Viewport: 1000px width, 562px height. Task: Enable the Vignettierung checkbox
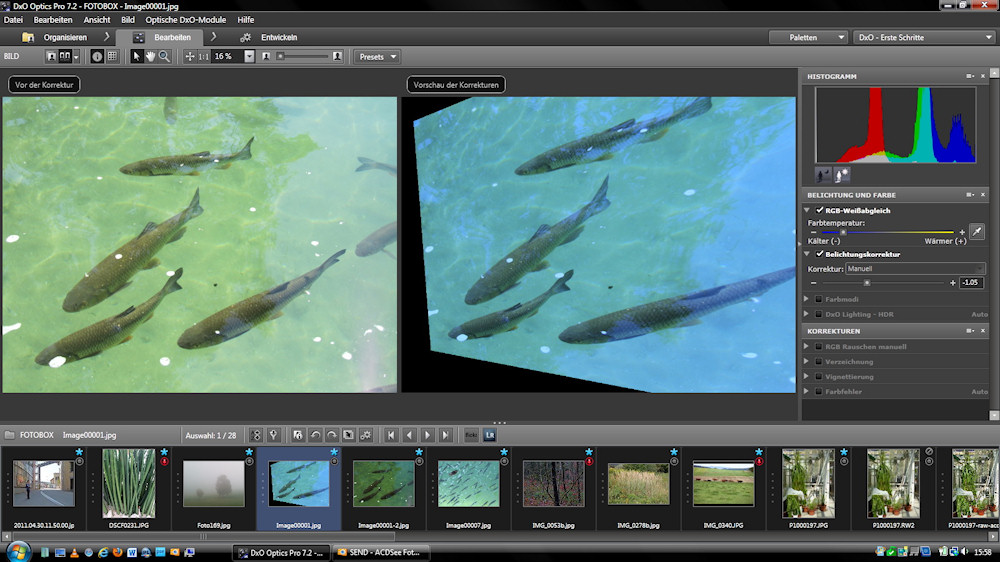coord(819,377)
